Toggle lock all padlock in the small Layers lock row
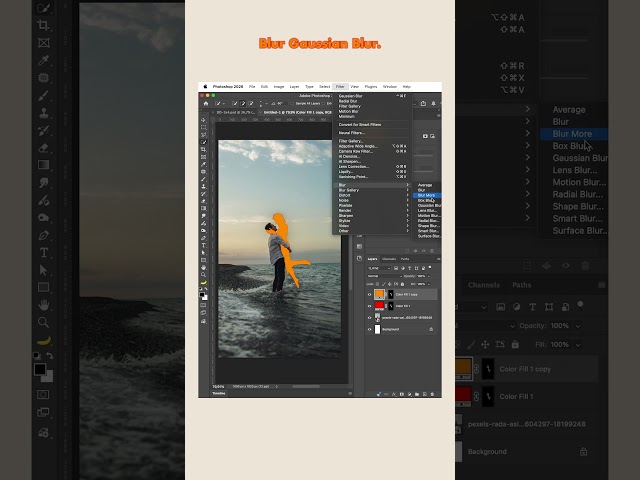Screen dimensions: 640x480 coord(402,284)
